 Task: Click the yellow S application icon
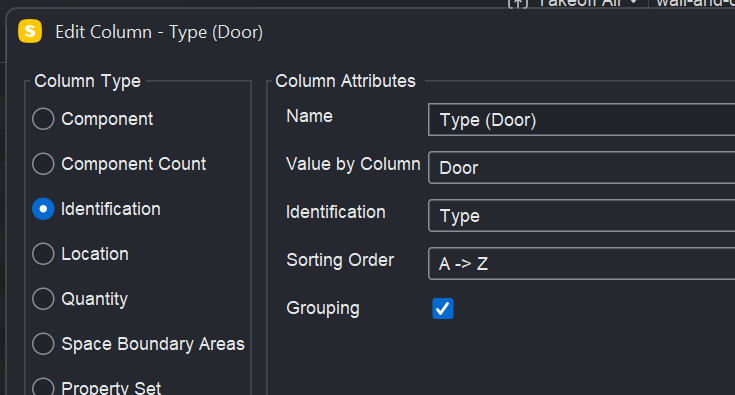click(x=30, y=31)
